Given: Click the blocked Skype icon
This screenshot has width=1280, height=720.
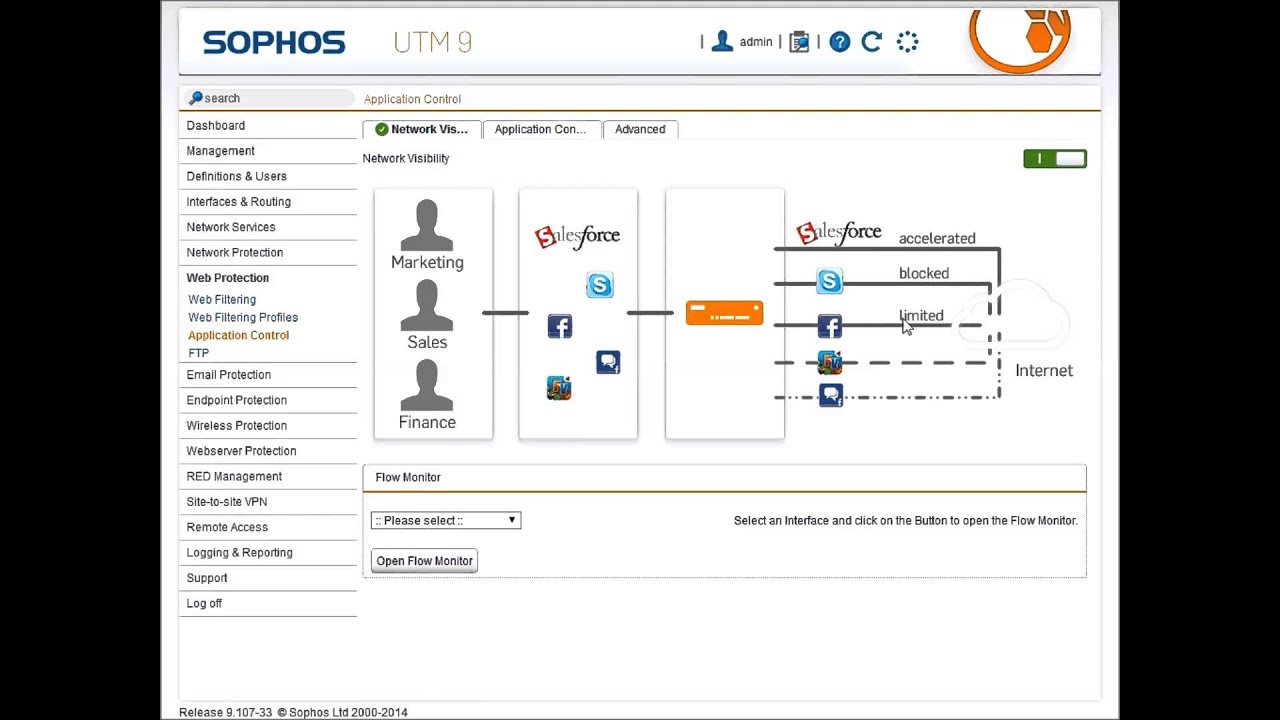Looking at the screenshot, I should click(829, 282).
